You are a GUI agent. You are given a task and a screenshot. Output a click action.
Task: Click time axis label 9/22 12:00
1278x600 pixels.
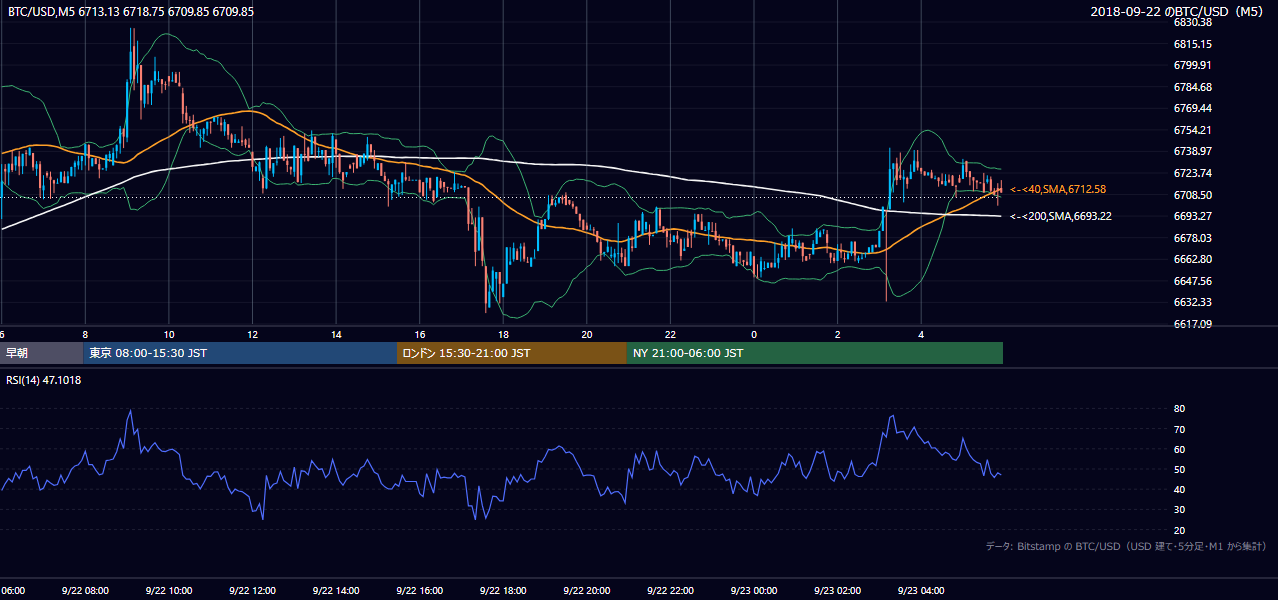251,591
